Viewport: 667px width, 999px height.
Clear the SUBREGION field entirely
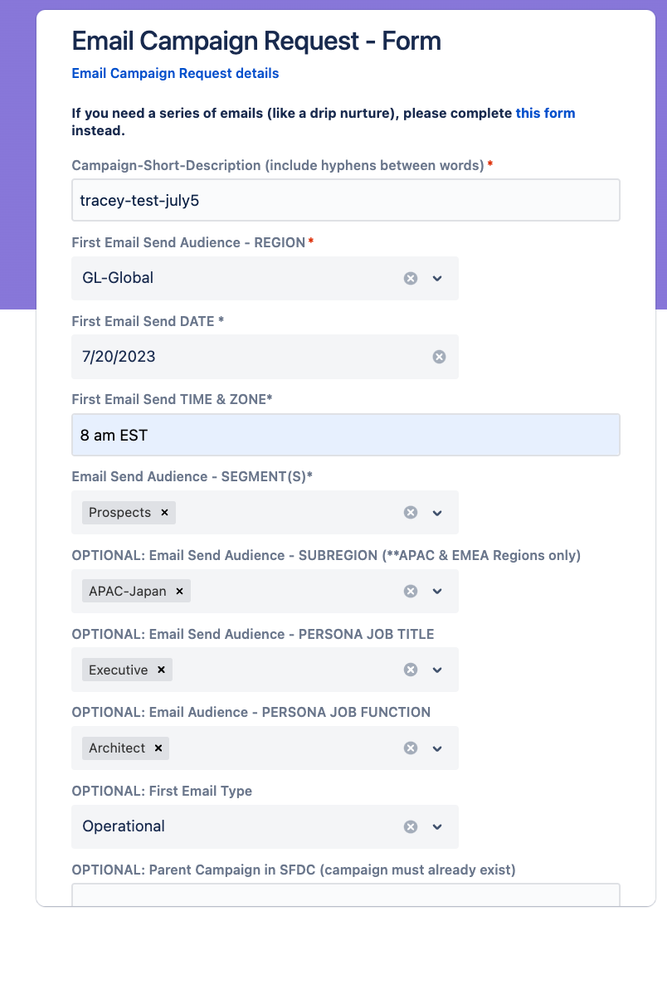(x=410, y=591)
